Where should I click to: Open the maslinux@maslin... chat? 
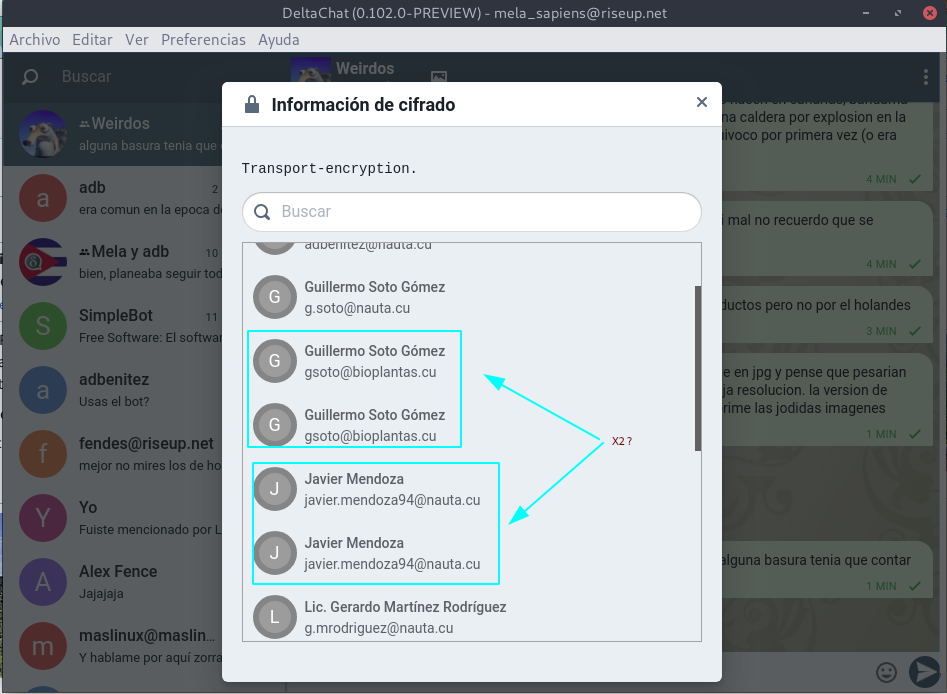(114, 646)
